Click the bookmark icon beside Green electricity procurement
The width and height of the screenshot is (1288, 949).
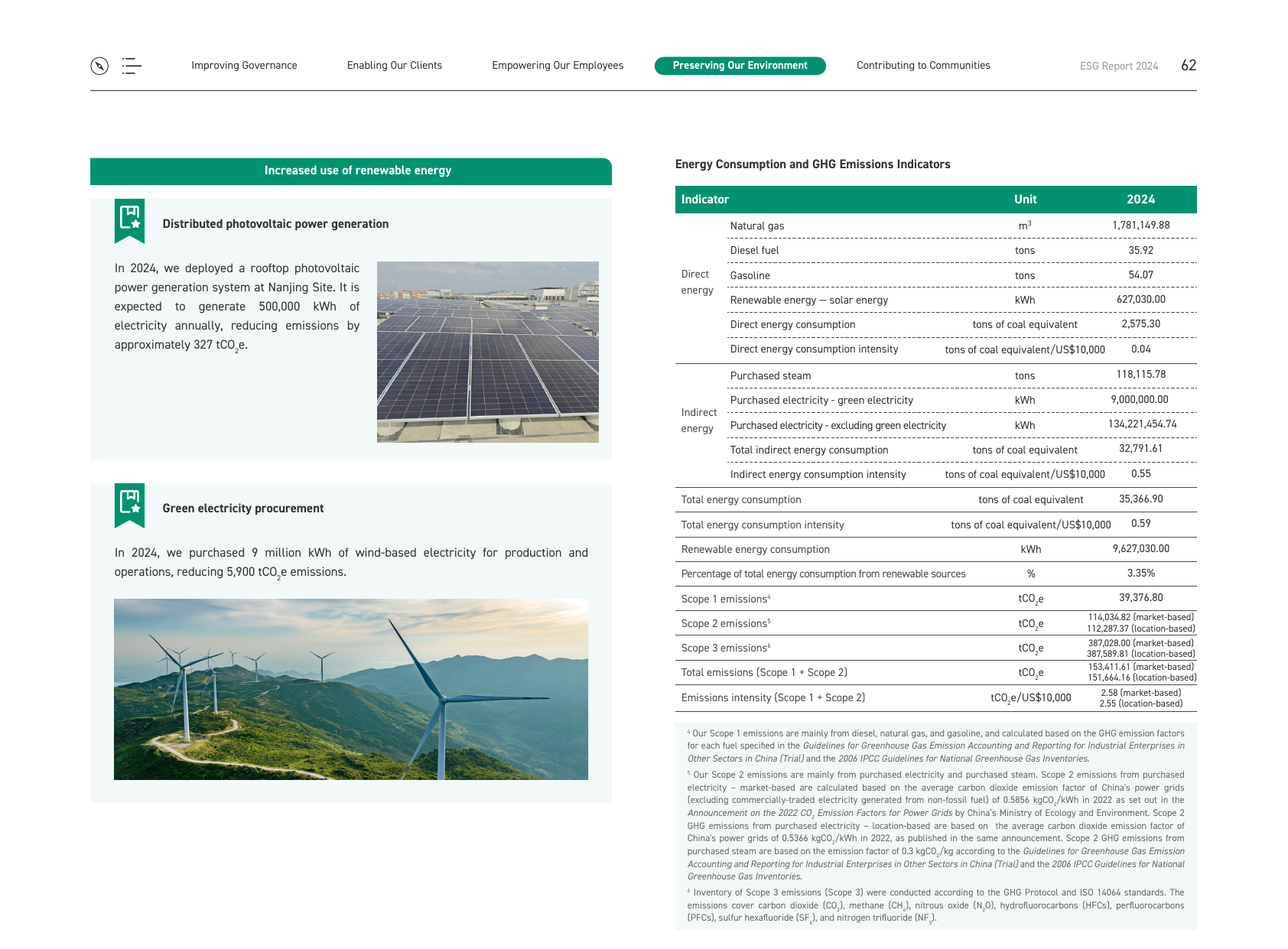pos(129,505)
